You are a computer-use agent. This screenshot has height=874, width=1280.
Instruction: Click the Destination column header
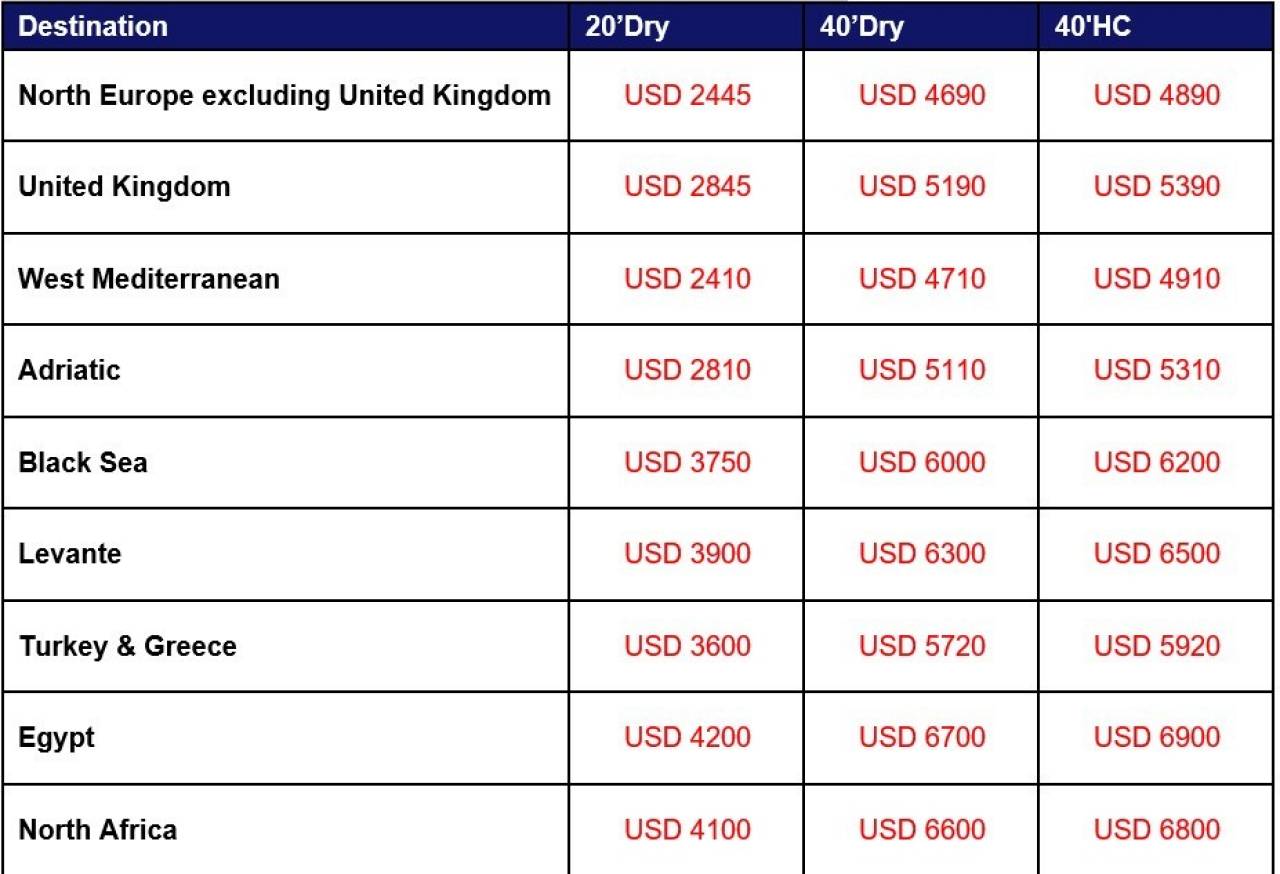point(94,27)
